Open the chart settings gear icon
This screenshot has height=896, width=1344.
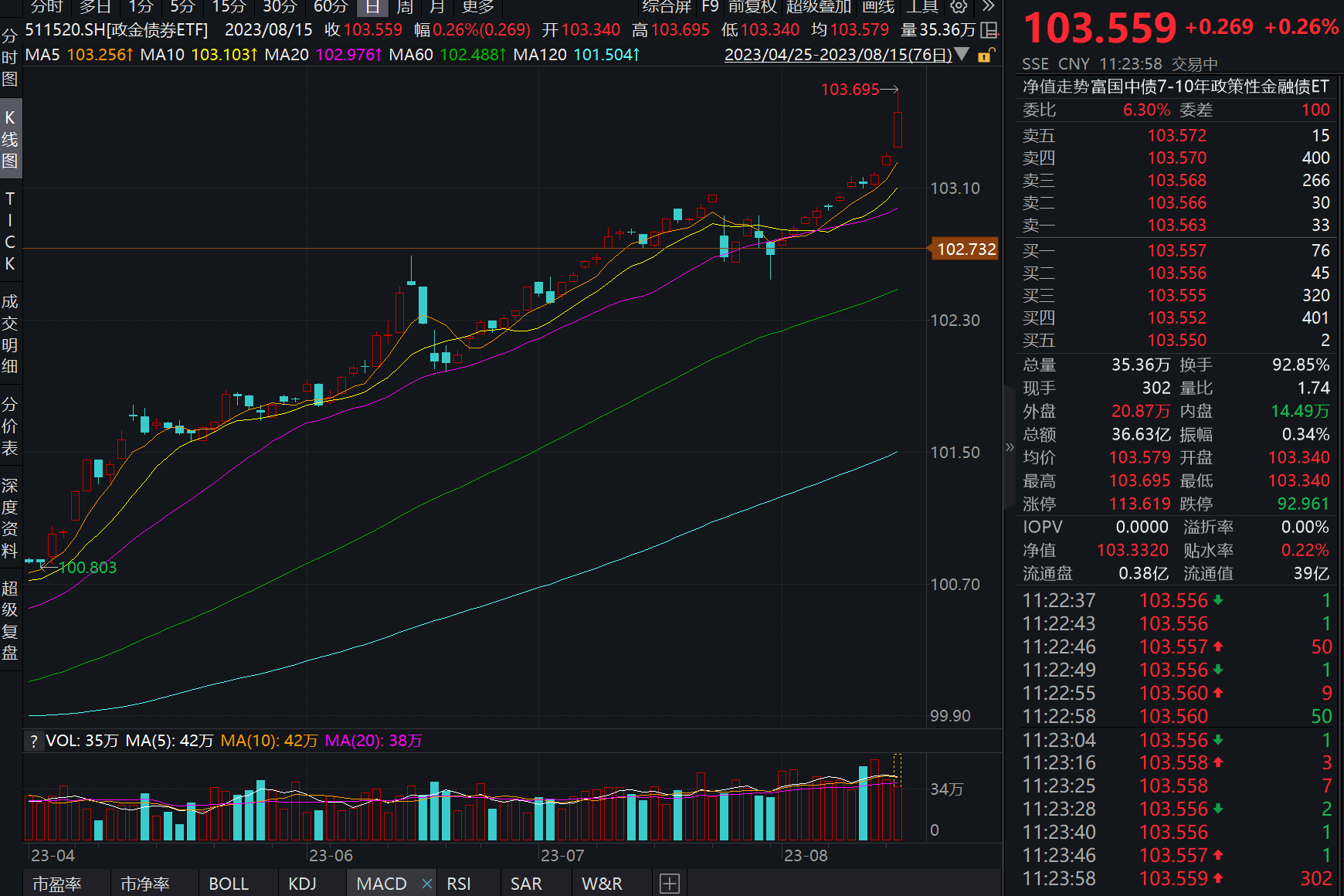[959, 6]
